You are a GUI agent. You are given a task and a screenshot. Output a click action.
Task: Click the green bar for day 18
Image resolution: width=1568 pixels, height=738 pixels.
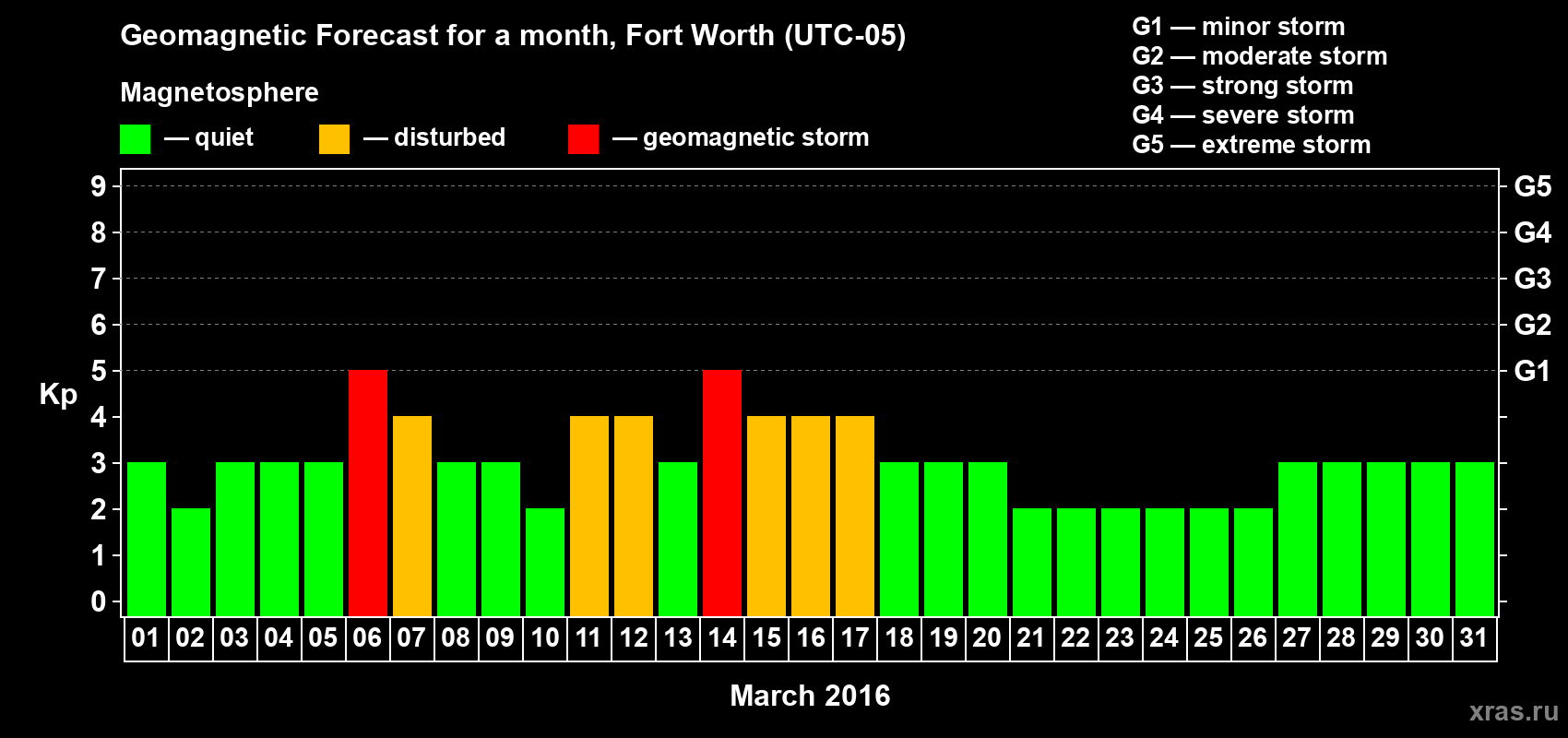point(899,539)
